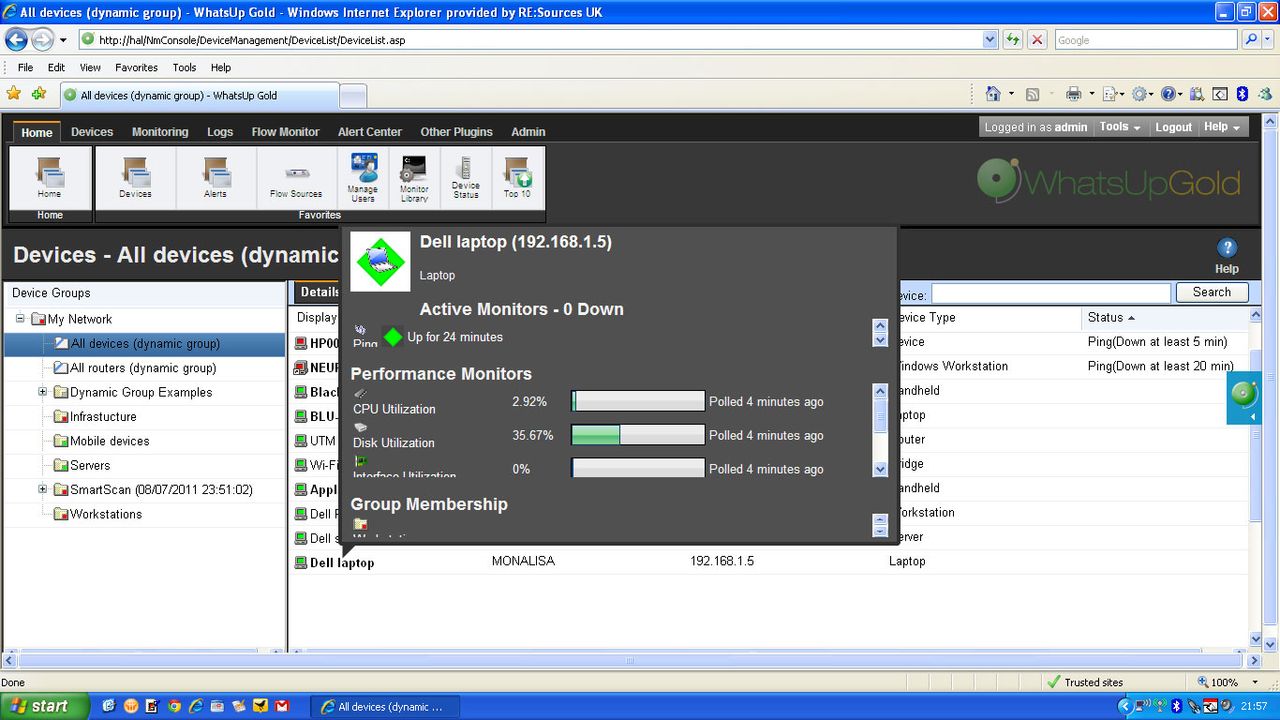Image resolution: width=1280 pixels, height=720 pixels.
Task: Click the Disk Utilization progress bar
Action: point(638,435)
